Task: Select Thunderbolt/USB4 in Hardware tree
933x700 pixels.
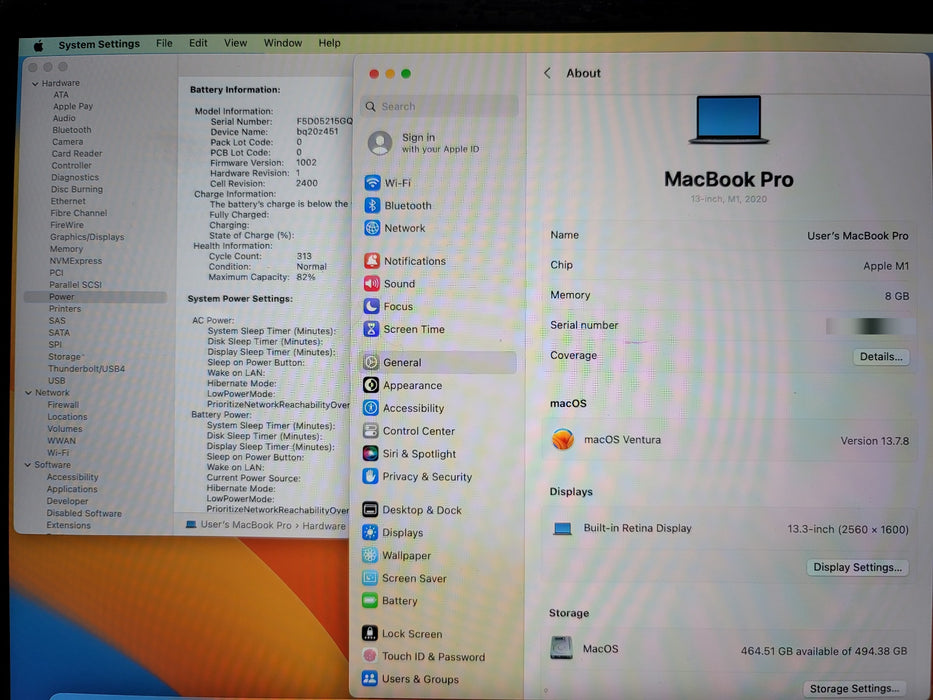Action: pyautogui.click(x=86, y=368)
